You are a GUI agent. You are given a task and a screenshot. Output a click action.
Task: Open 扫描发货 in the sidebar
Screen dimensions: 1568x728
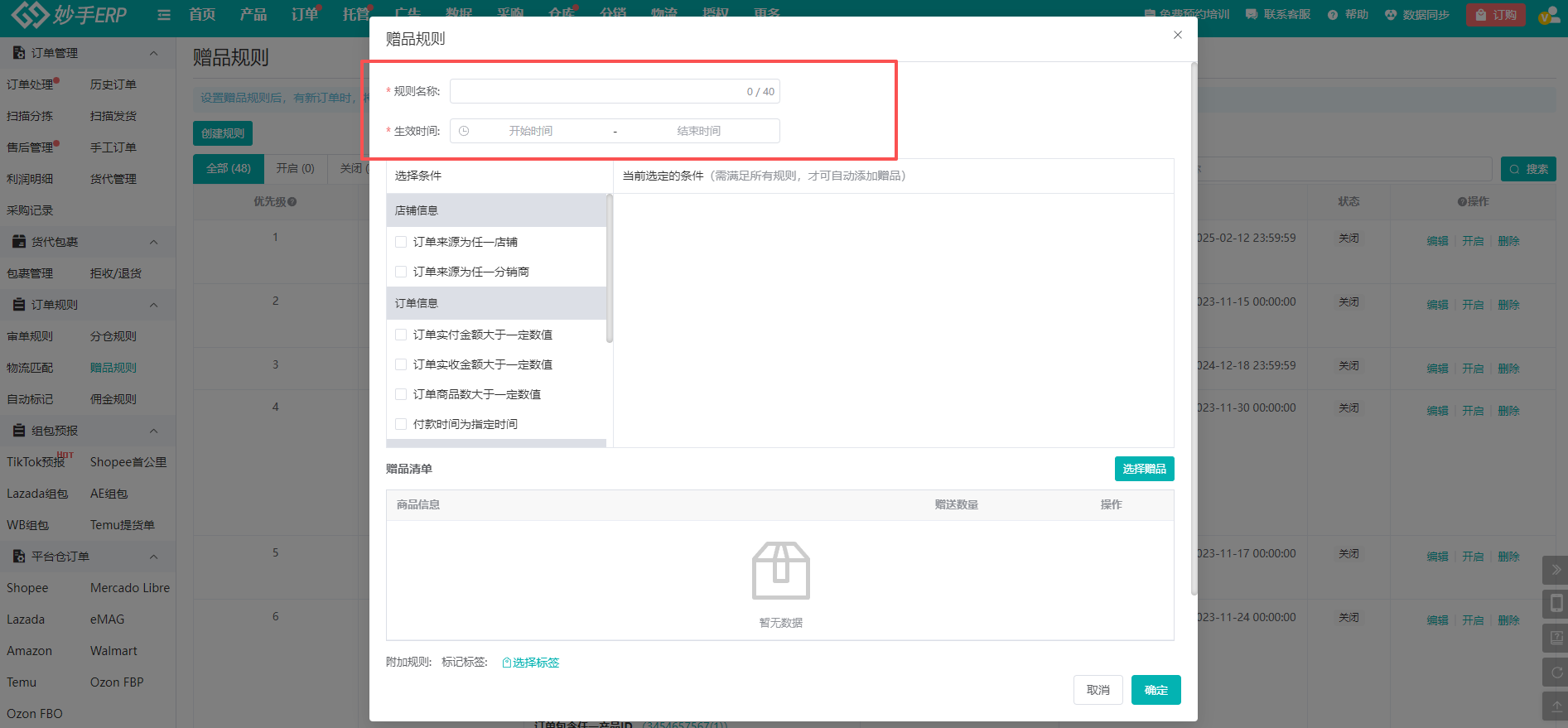tap(113, 116)
